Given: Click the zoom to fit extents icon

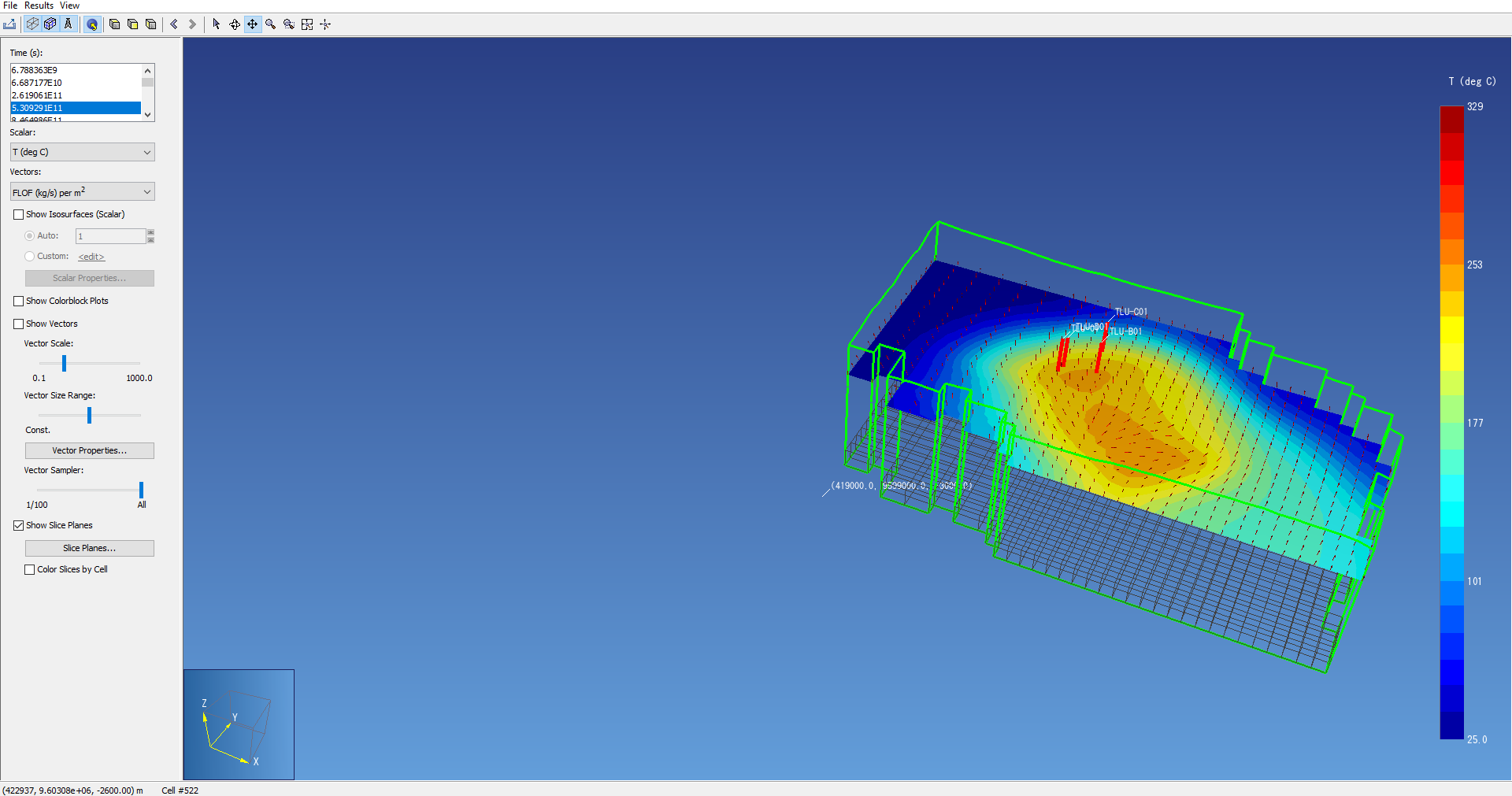Looking at the screenshot, I should pyautogui.click(x=307, y=24).
